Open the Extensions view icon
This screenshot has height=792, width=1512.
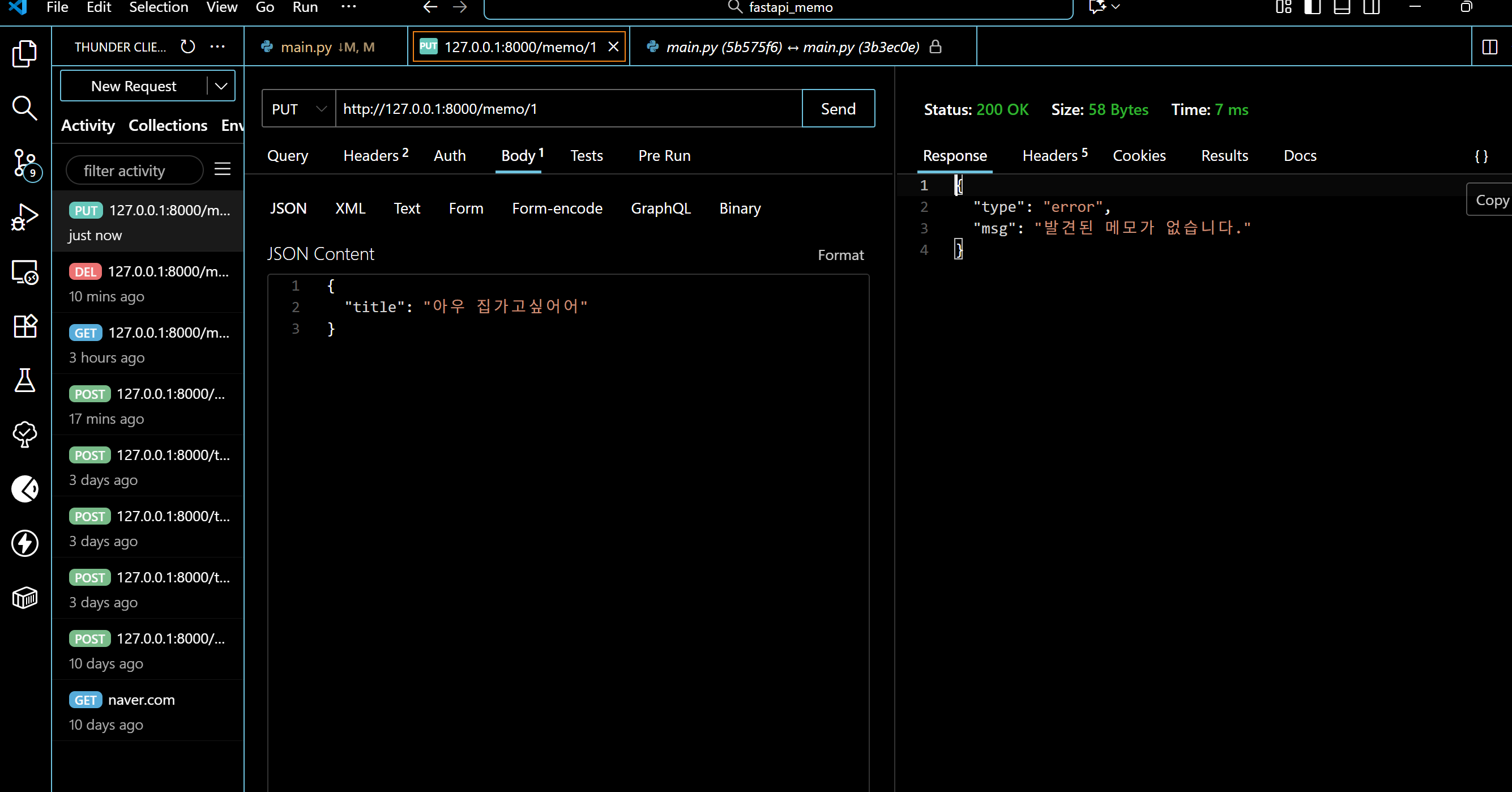(x=25, y=326)
